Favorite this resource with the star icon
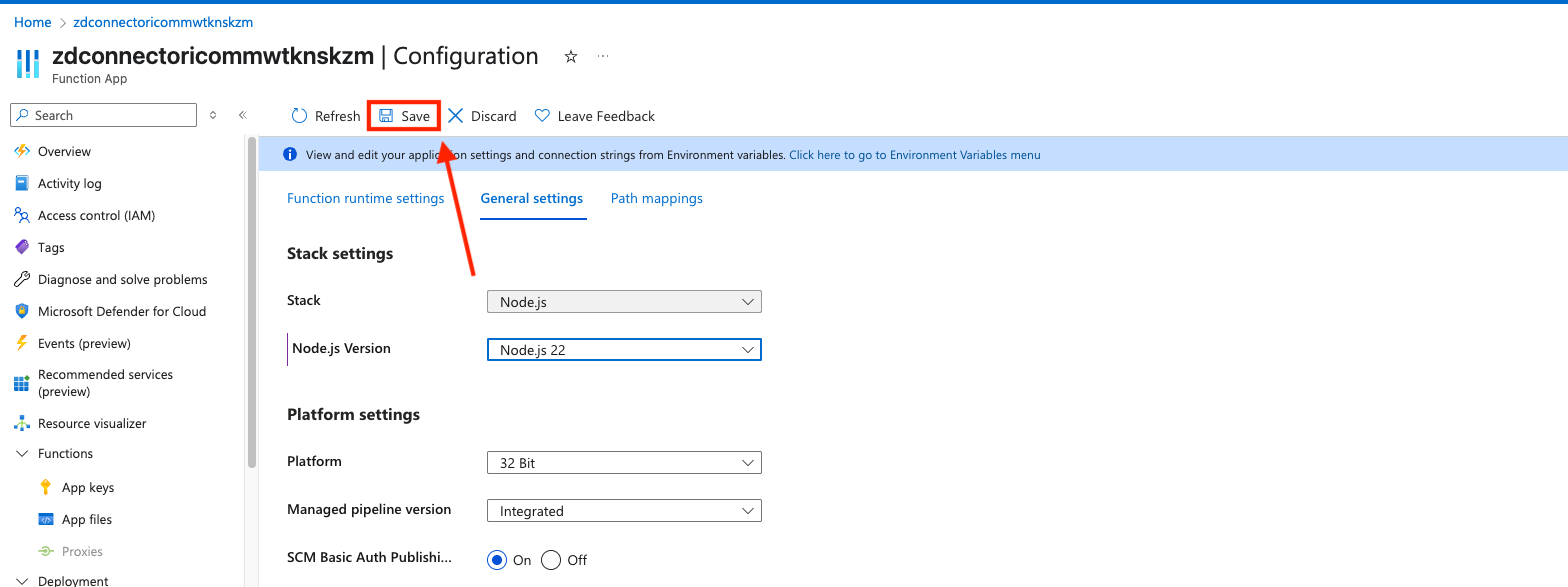1568x587 pixels. click(571, 57)
